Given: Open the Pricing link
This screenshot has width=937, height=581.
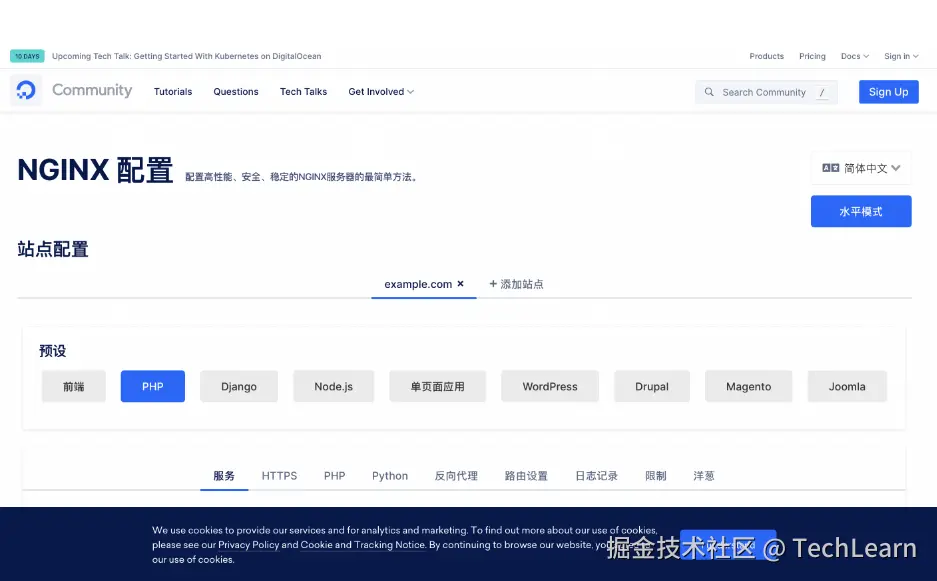Looking at the screenshot, I should pyautogui.click(x=812, y=56).
